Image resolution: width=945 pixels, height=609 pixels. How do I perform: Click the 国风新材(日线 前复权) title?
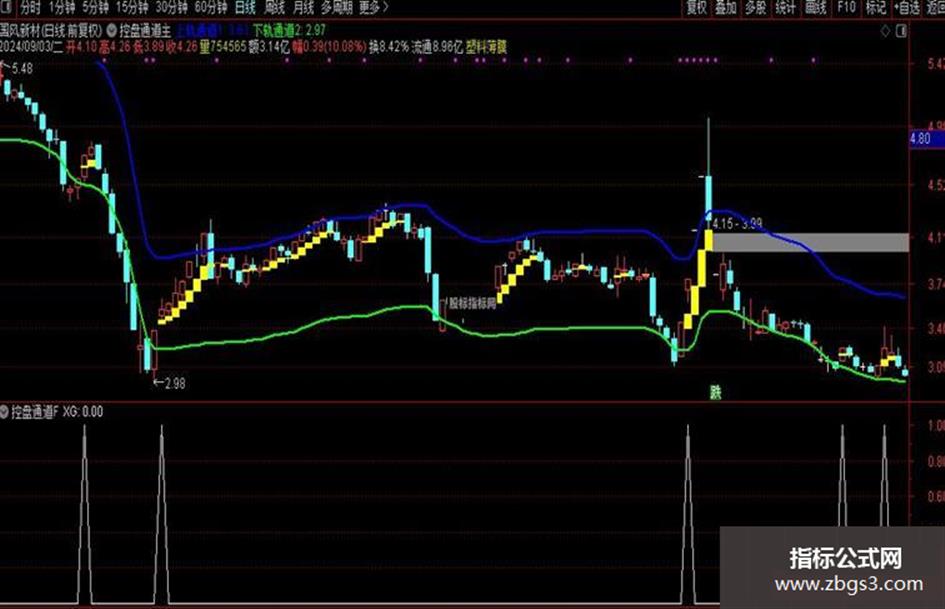(x=51, y=30)
